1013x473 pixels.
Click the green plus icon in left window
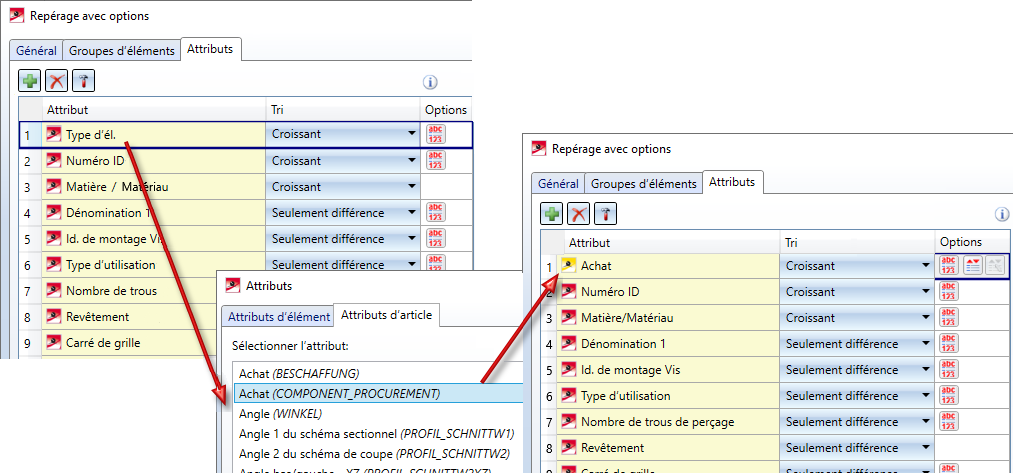(30, 81)
